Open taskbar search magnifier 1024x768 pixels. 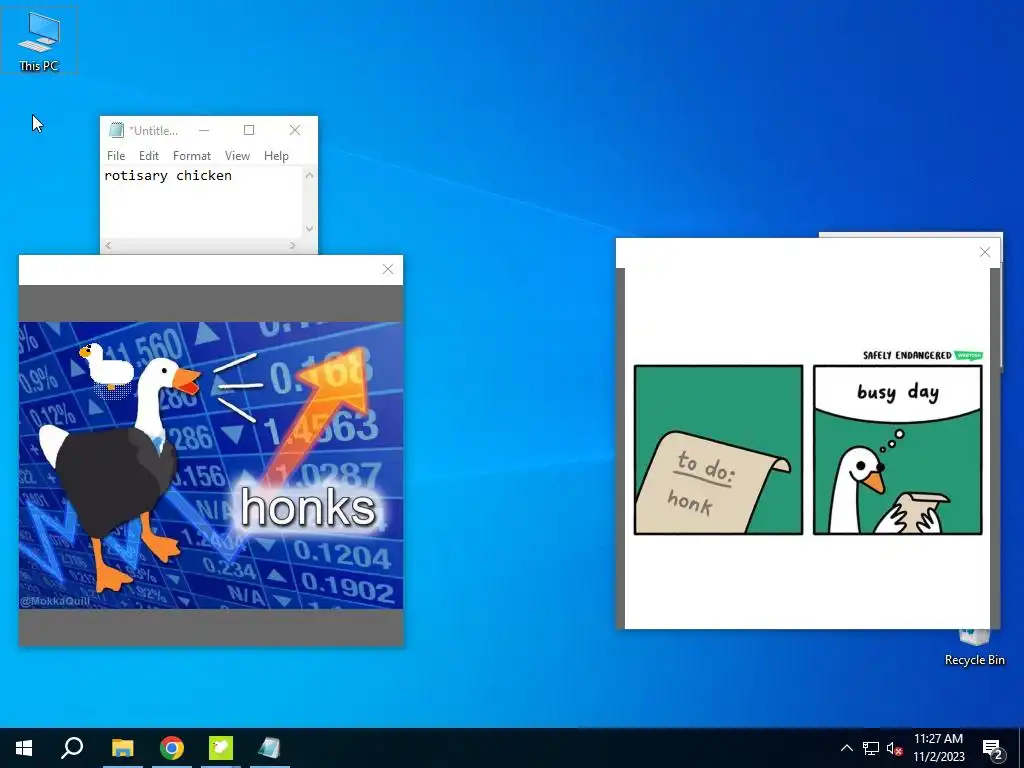(72, 748)
